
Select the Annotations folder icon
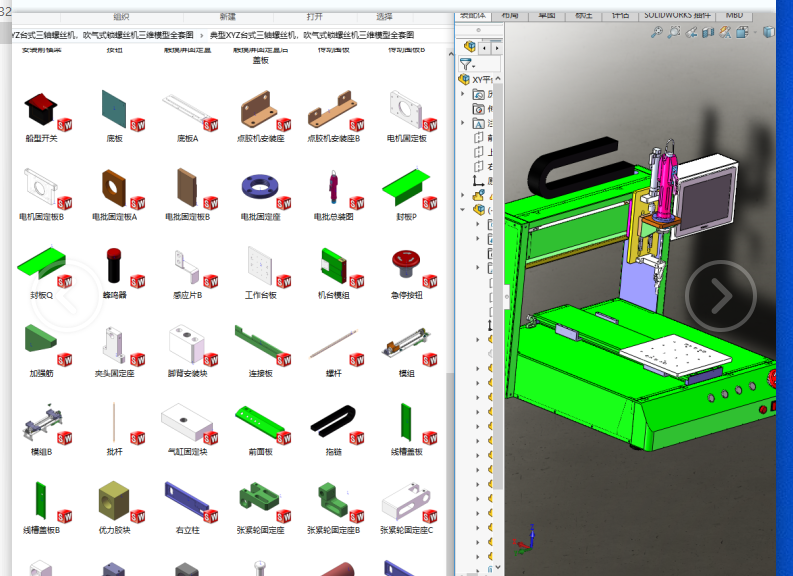coord(478,123)
